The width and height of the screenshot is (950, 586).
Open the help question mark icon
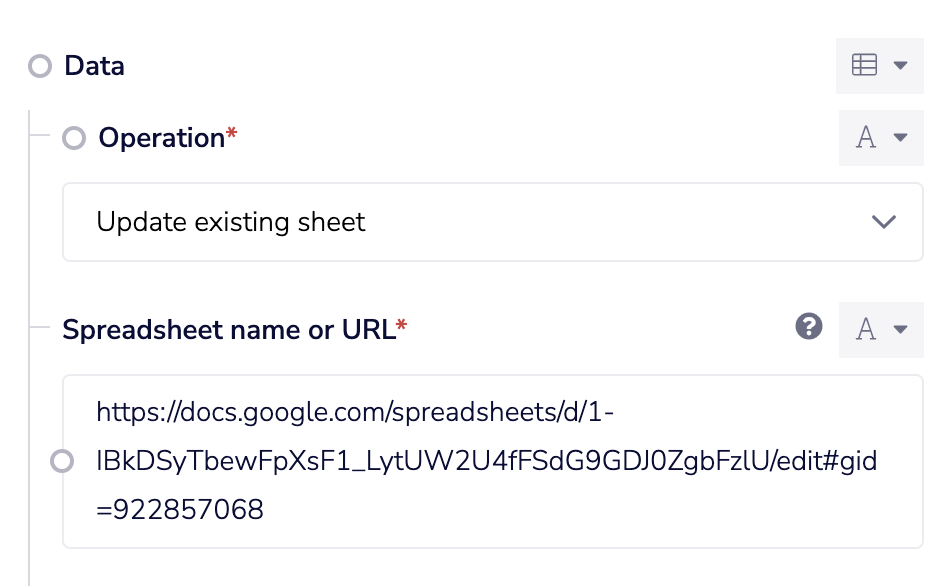coord(808,326)
